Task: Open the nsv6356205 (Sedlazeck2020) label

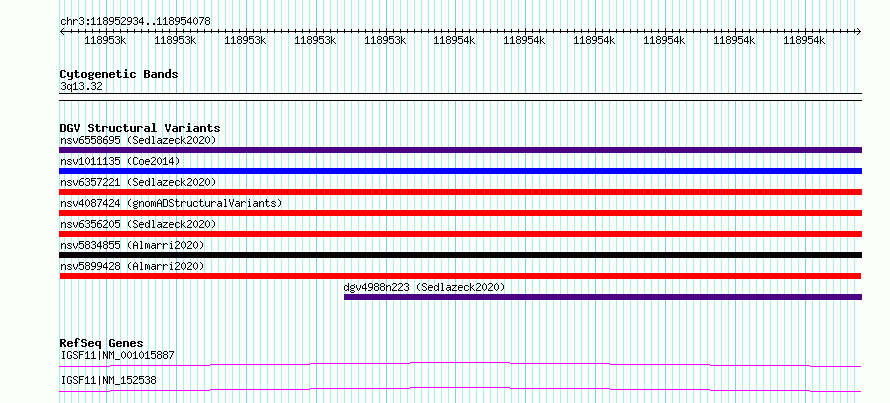Action: [138, 224]
